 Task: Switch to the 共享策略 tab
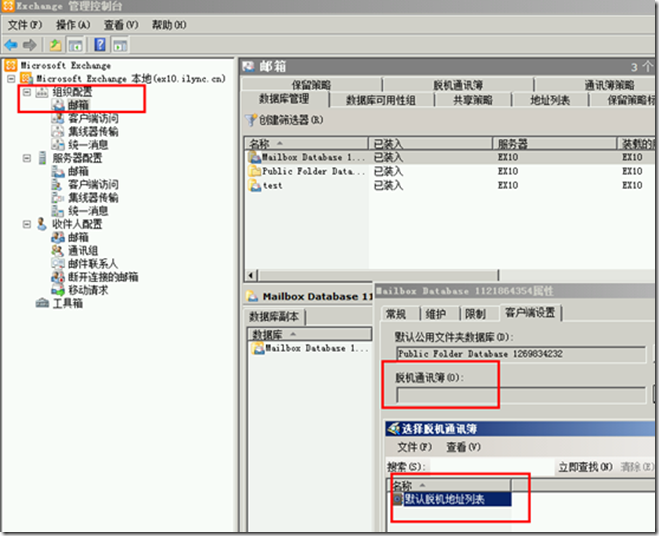(x=472, y=100)
